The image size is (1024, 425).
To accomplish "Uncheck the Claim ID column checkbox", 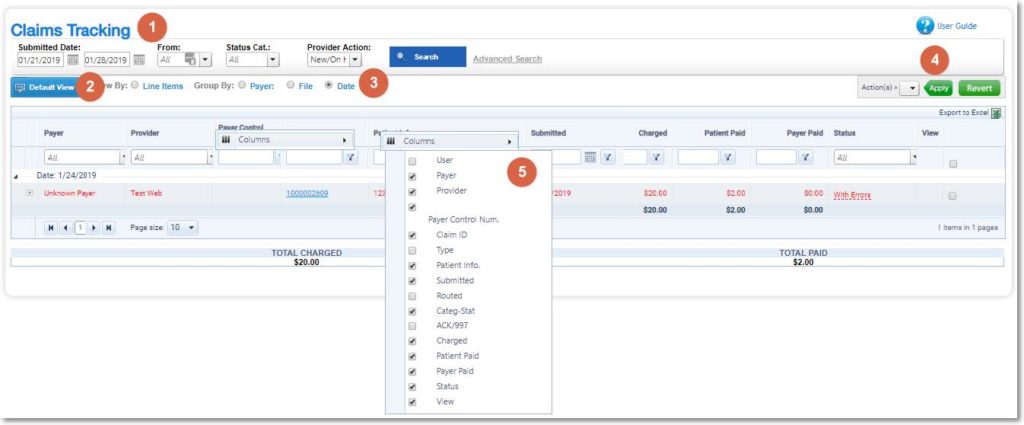I will click(x=412, y=235).
